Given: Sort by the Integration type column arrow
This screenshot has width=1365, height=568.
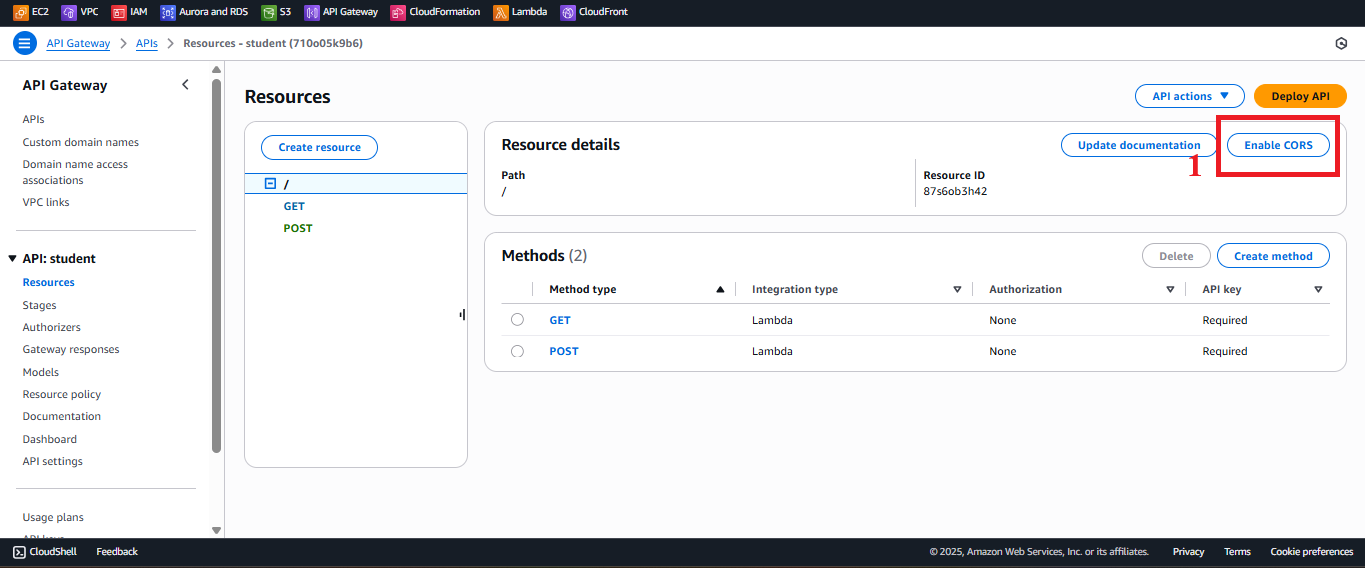Looking at the screenshot, I should tap(957, 289).
